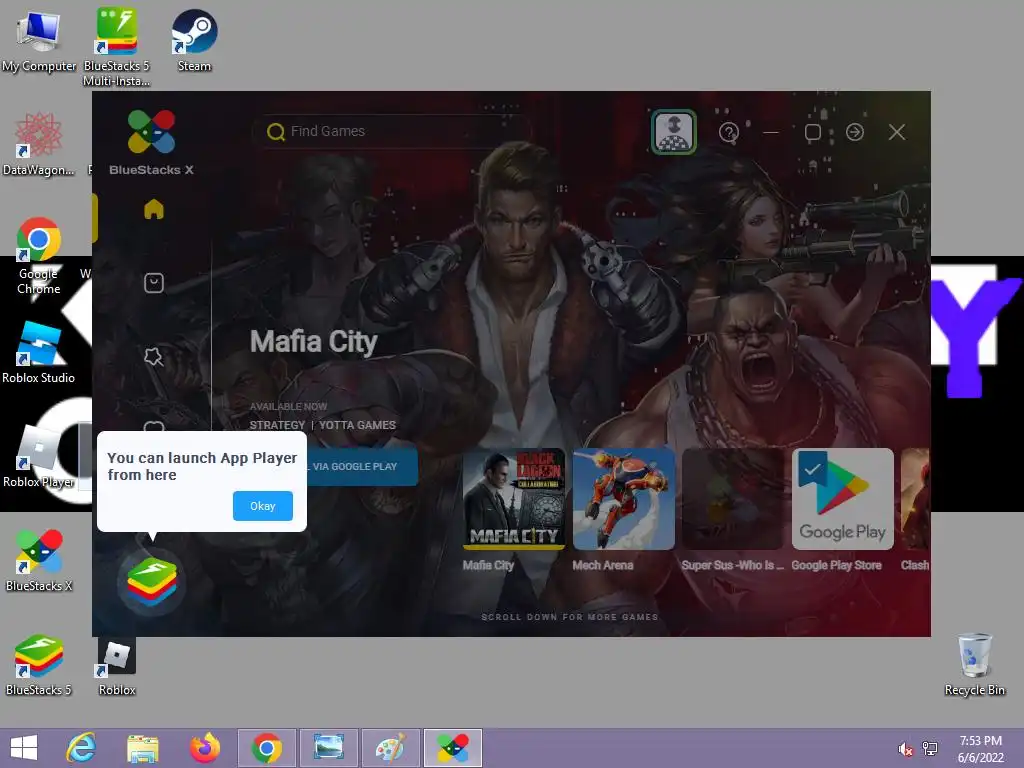Select the Roblox Player desktop shortcut

pos(39,456)
